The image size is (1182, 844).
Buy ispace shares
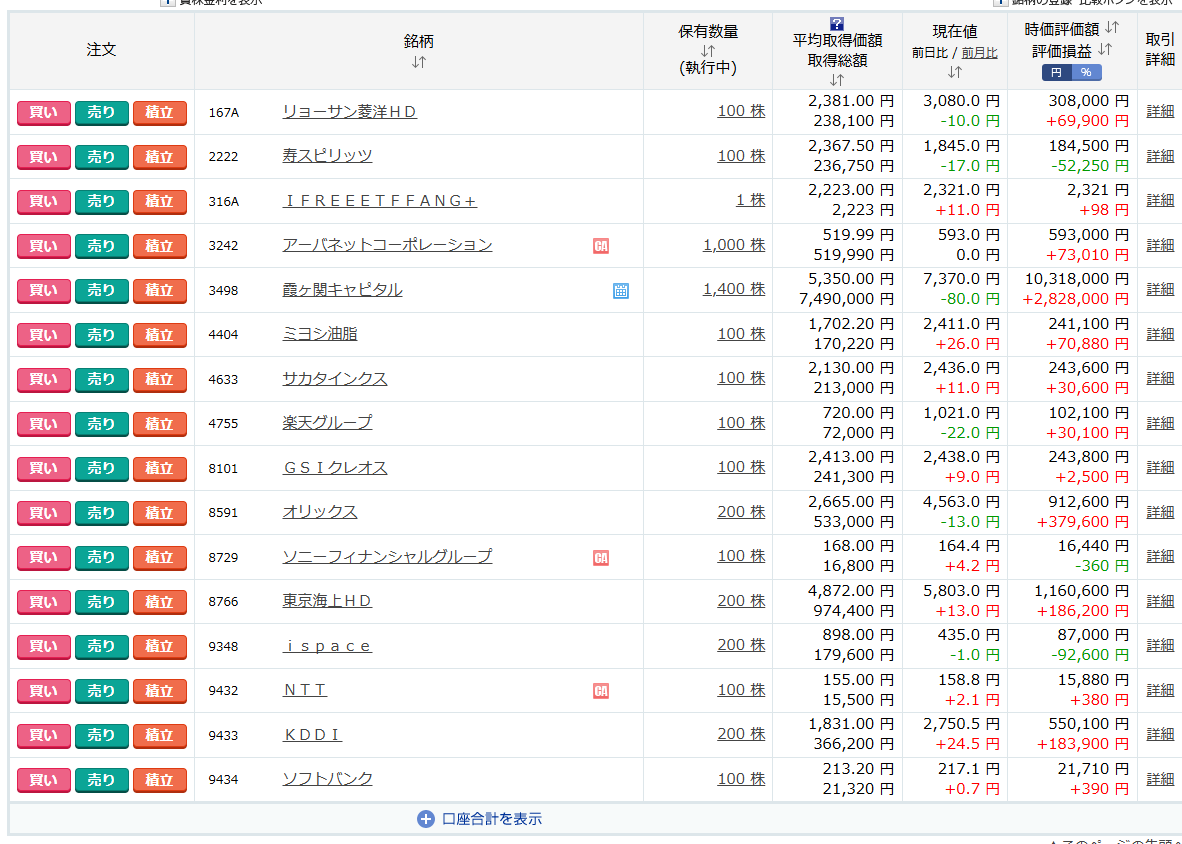tap(44, 647)
